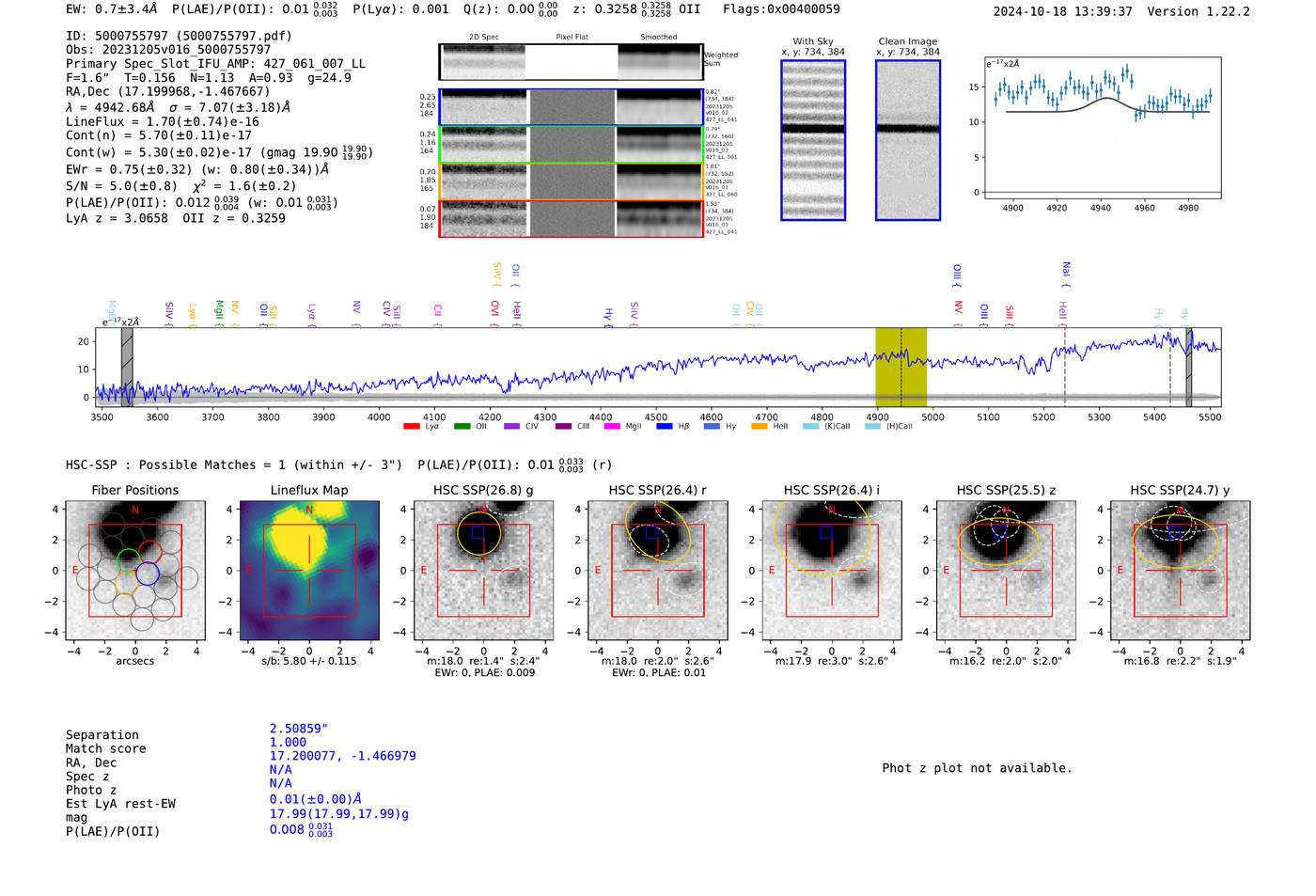Viewport: 1316px width, 896px height.
Task: Click the LineFlux = 1.70 line
Action: coord(163,121)
